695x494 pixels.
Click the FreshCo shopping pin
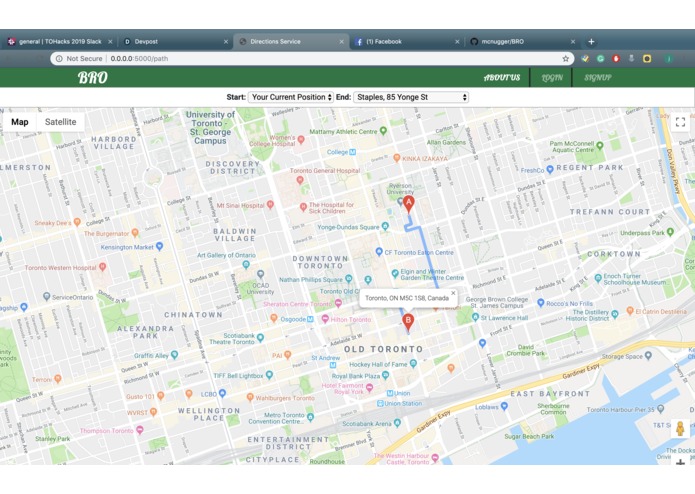tap(550, 169)
